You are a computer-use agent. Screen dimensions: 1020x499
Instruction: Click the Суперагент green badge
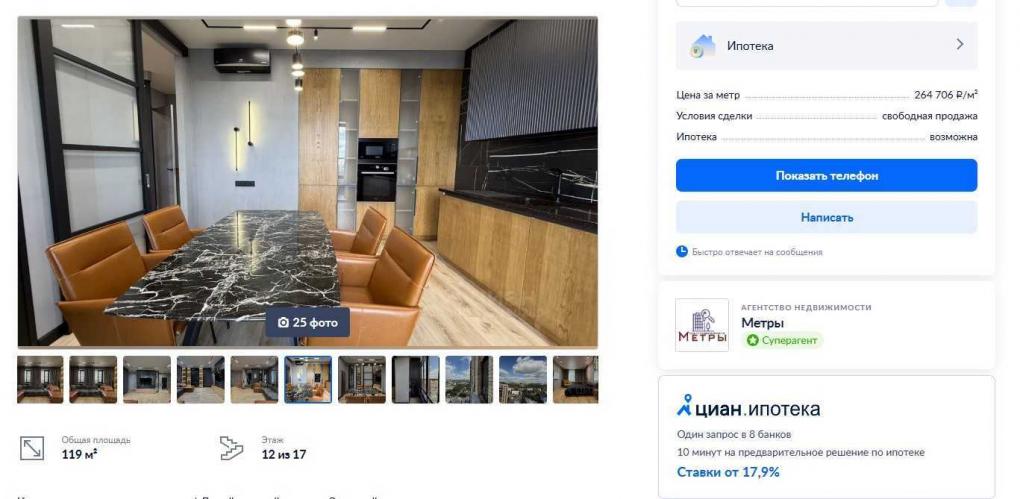tap(783, 340)
